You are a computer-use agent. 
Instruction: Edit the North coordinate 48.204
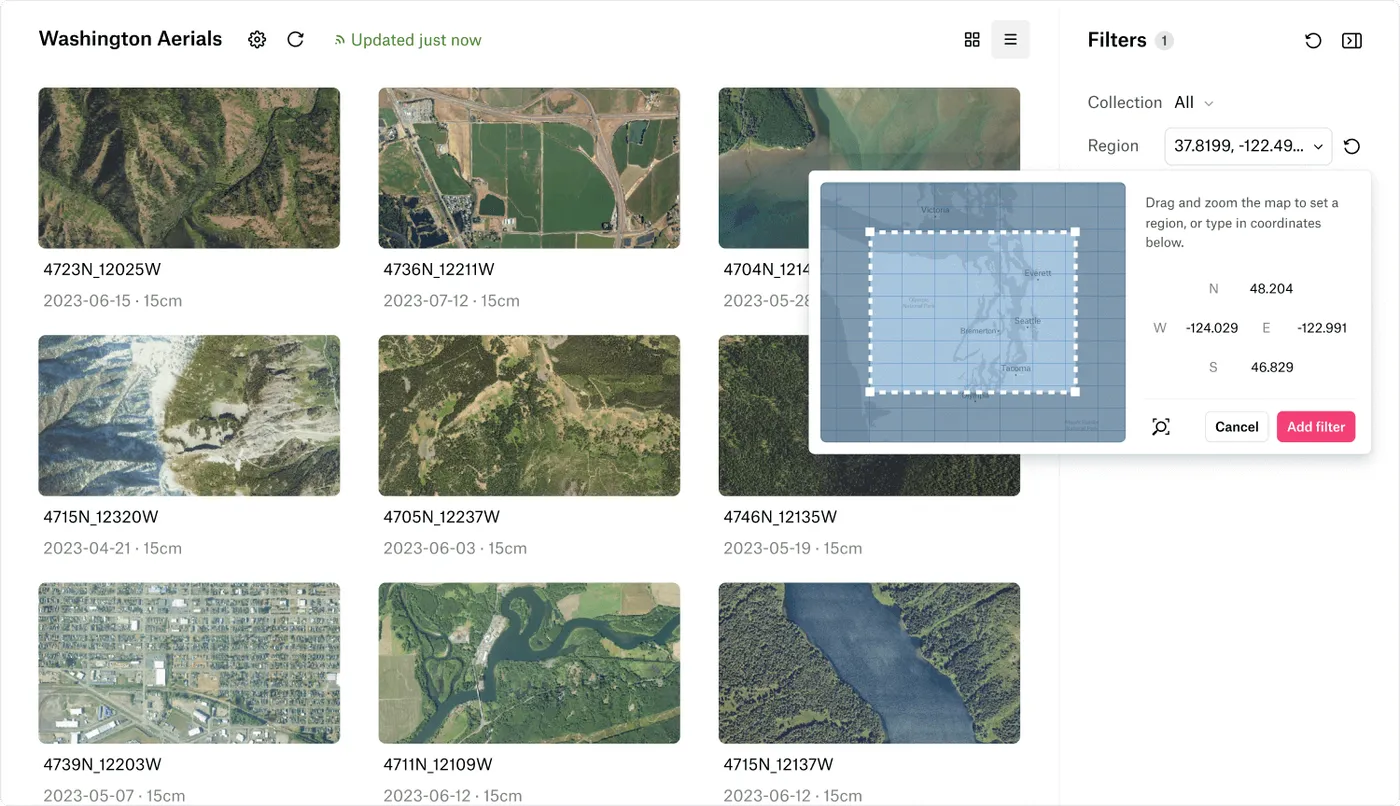(x=1271, y=289)
